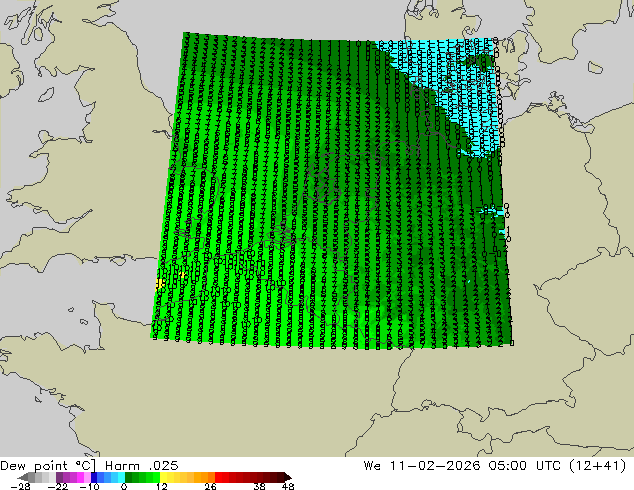Click the 'We 11-02-2026 05:00 UTC (12+41)' timestamp
634x490 pixels.
[x=495, y=466]
